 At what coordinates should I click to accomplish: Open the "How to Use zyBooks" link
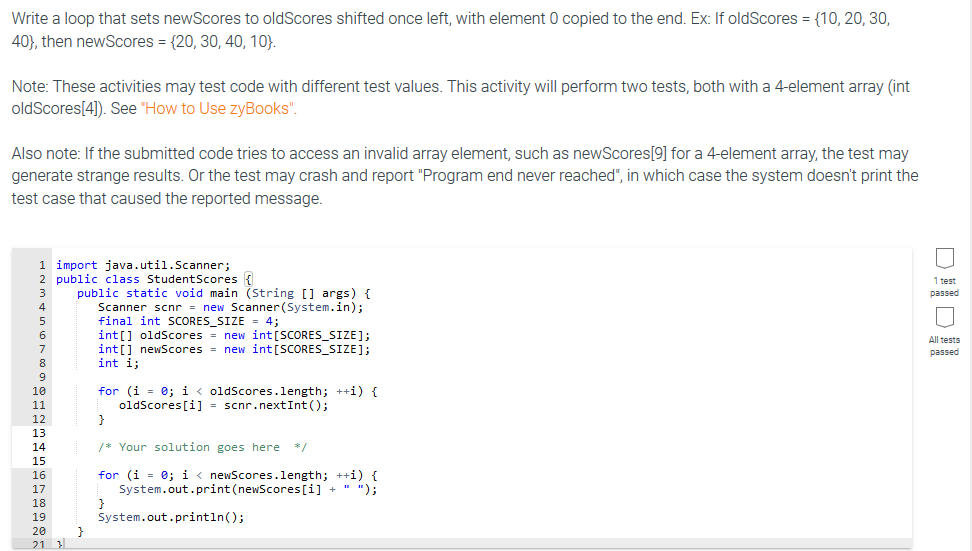coord(219,108)
